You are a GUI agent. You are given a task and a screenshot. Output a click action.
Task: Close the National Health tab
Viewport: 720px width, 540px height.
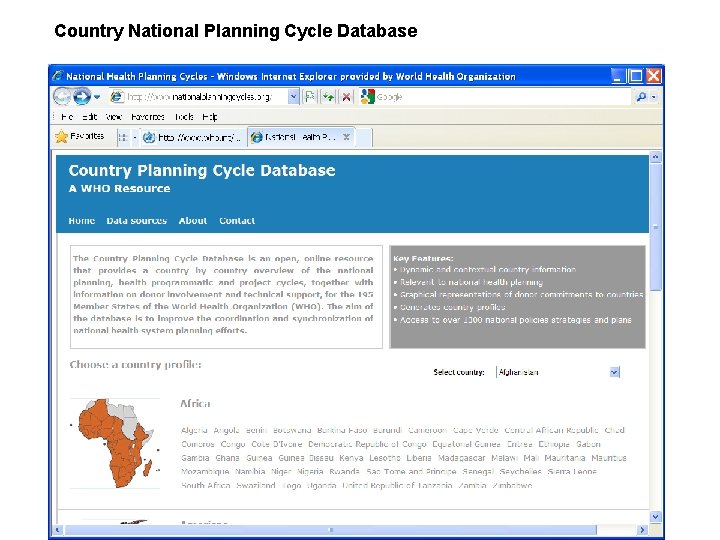pyautogui.click(x=347, y=137)
